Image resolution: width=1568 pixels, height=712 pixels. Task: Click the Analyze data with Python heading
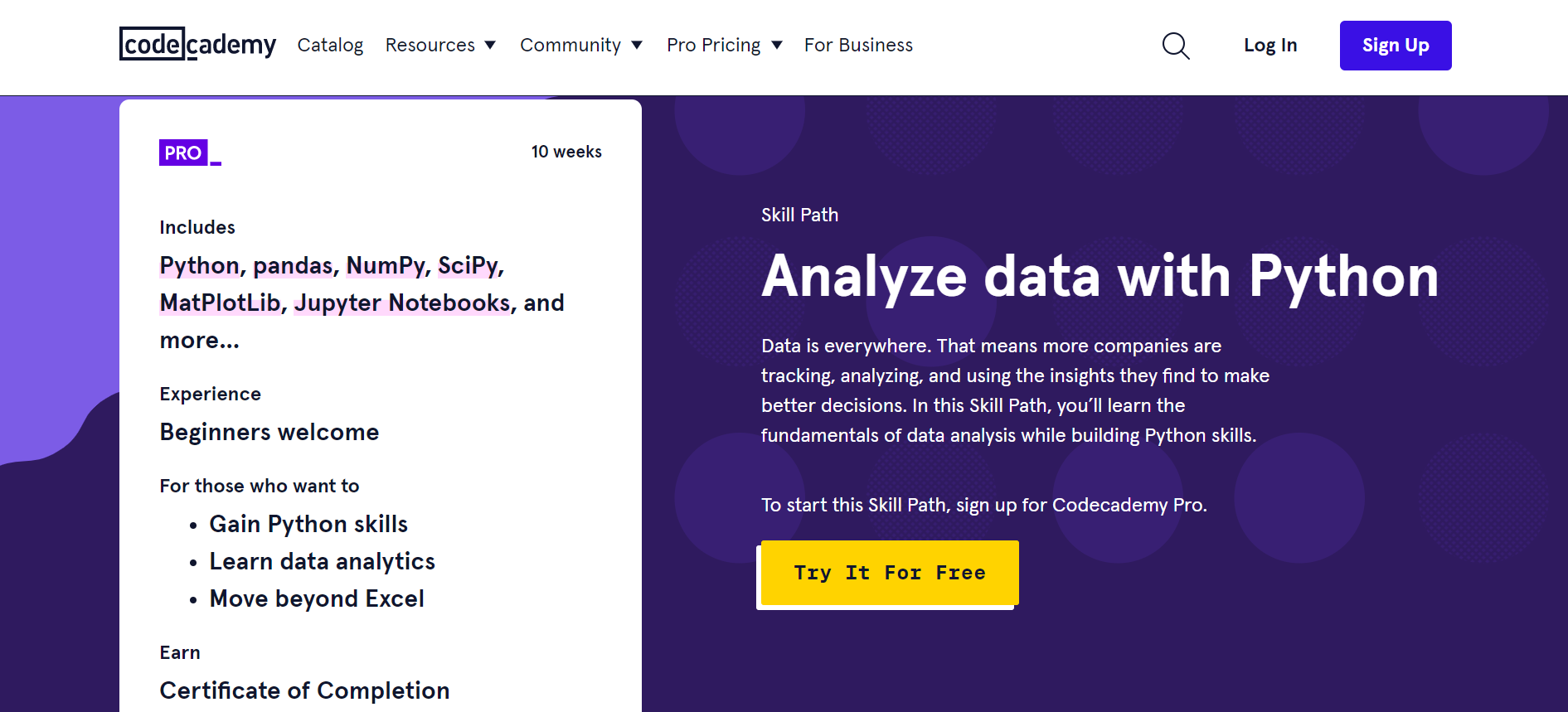[x=1100, y=277]
